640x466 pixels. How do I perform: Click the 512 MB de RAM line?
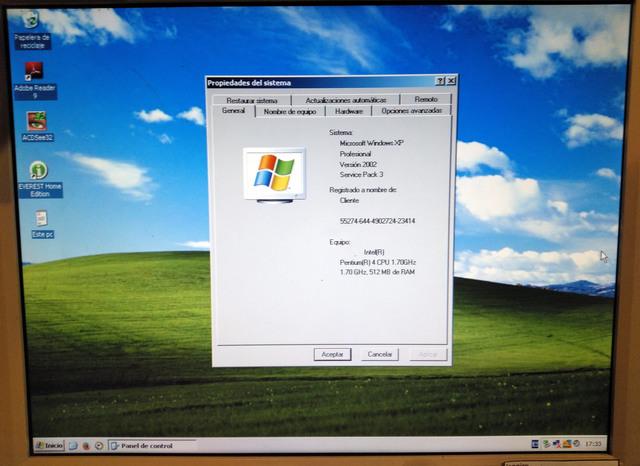coord(377,272)
